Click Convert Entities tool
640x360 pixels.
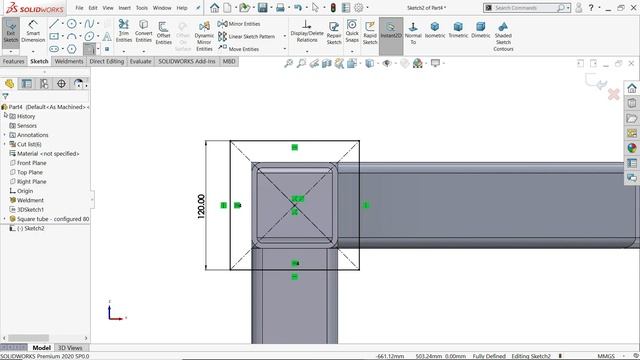pyautogui.click(x=143, y=31)
